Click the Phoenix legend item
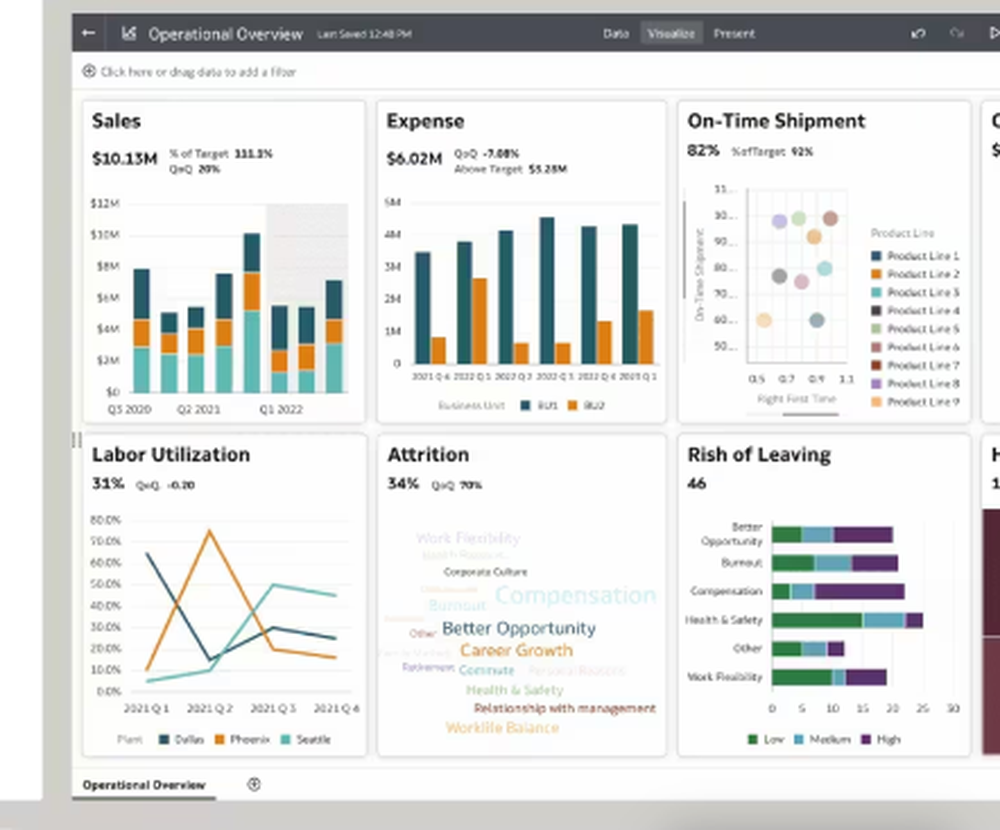 pyautogui.click(x=242, y=739)
